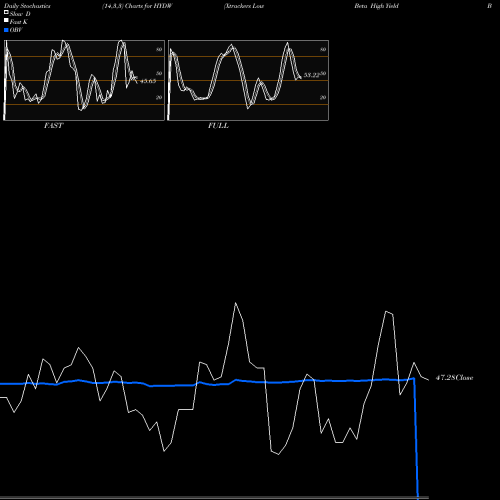Screen dimensions: 500x500
Task: Click the 80 axis label in FAST chart
Action: click(x=159, y=49)
